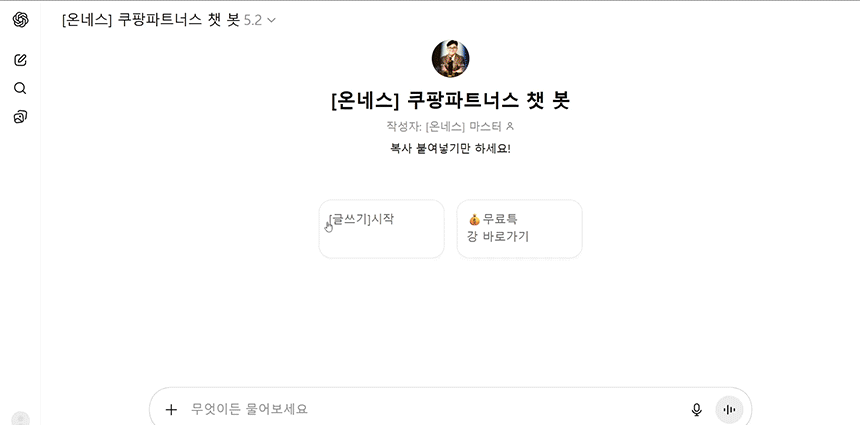Click the plus attach icon in composer
This screenshot has width=860, height=425.
pos(171,409)
